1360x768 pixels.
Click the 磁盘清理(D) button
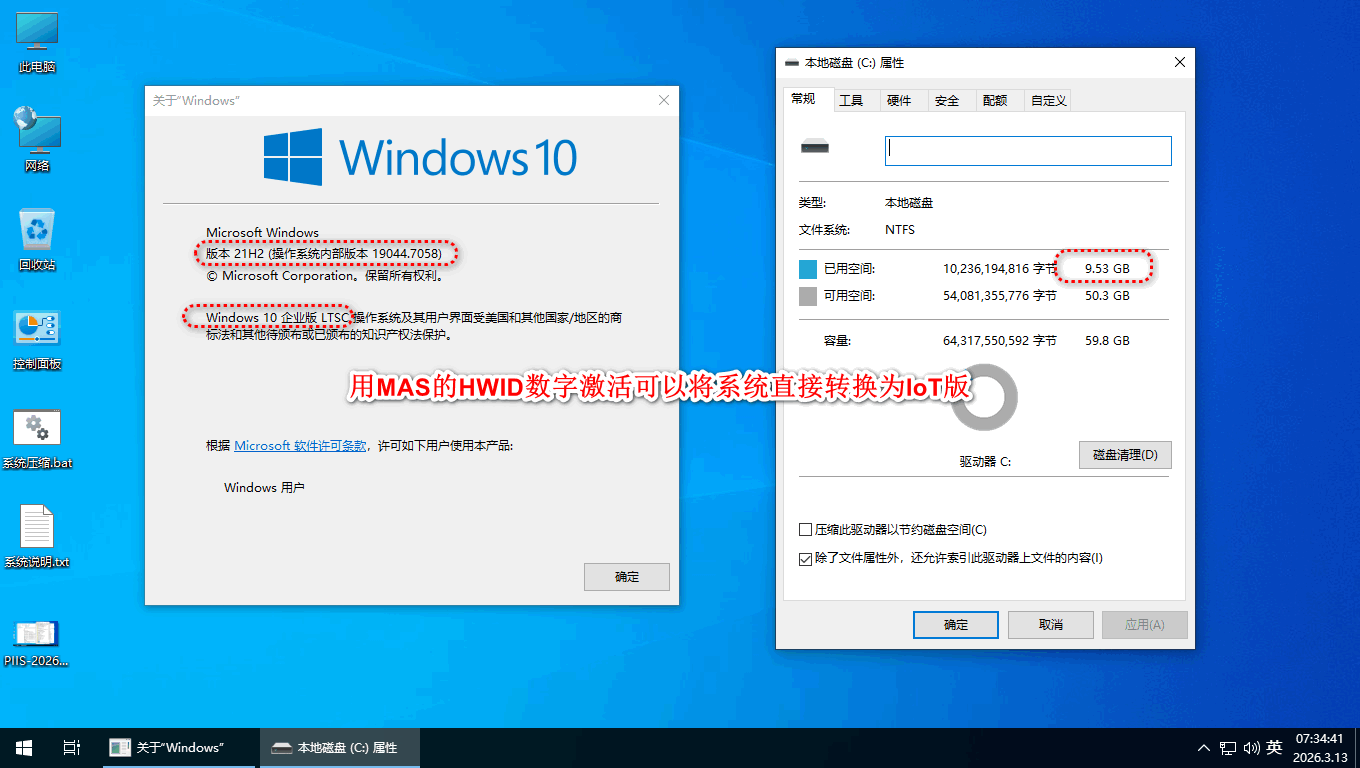pyautogui.click(x=1125, y=455)
